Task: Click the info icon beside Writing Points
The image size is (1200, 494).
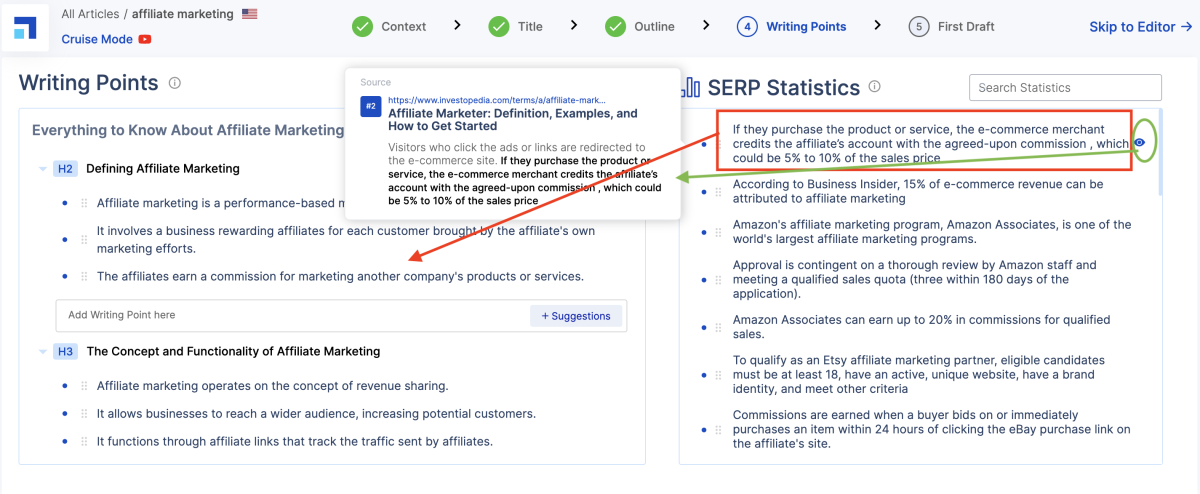Action: coord(175,83)
